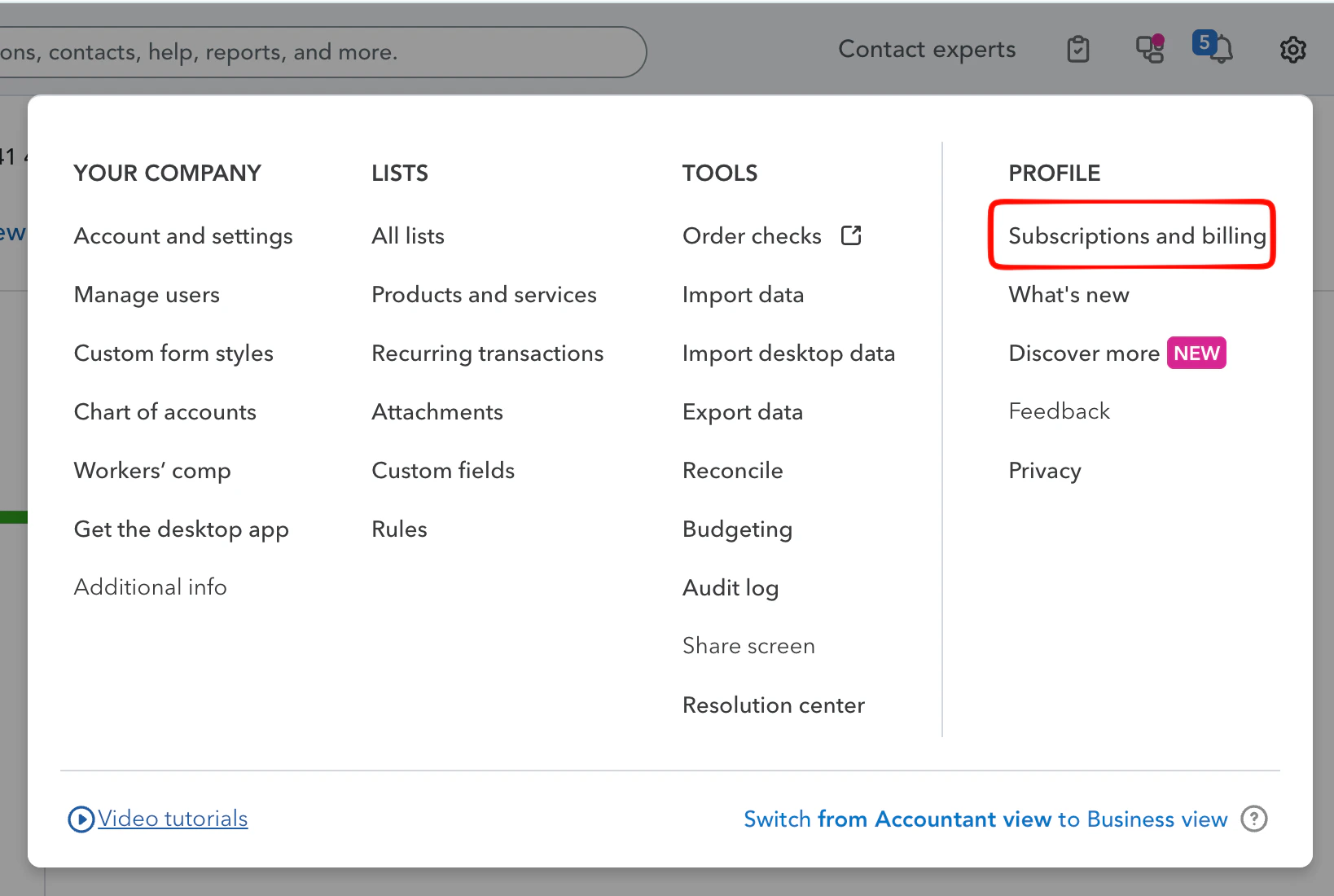This screenshot has height=896, width=1334.
Task: Open Rules
Action: click(399, 529)
